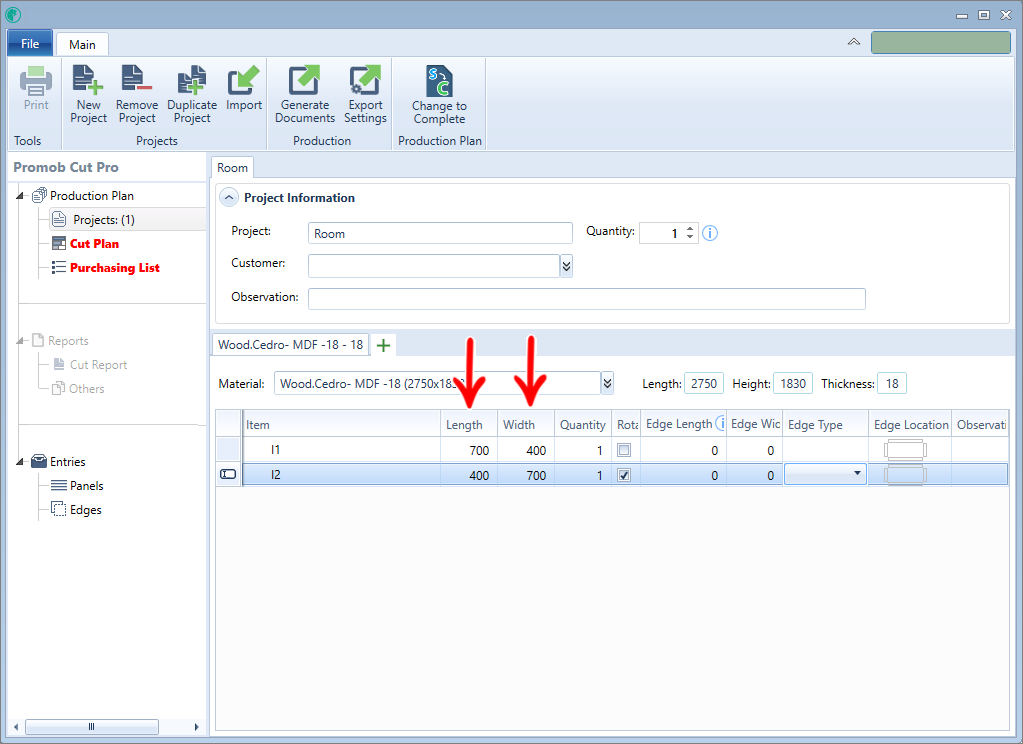
Task: Toggle Rotate checkbox for I1
Action: (x=624, y=450)
